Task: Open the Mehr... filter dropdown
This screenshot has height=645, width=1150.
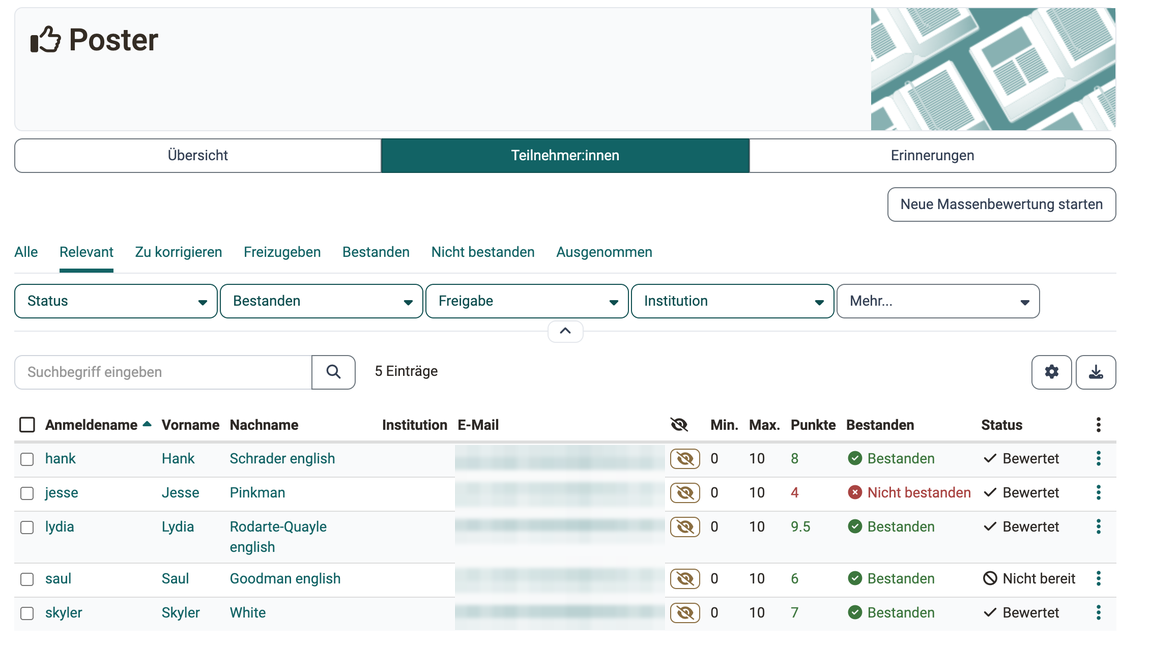Action: pos(938,302)
